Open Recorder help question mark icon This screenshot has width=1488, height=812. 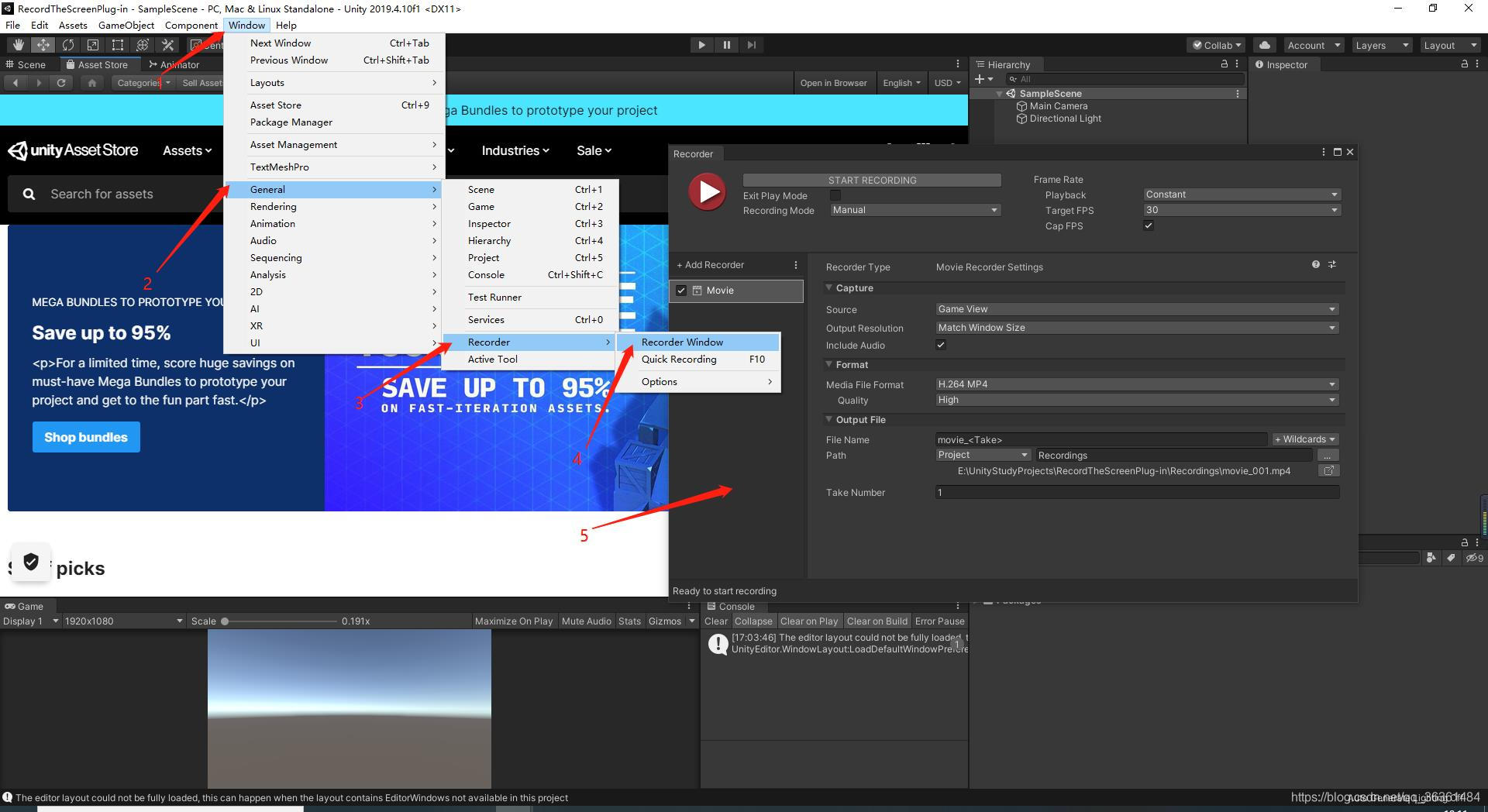click(x=1315, y=265)
